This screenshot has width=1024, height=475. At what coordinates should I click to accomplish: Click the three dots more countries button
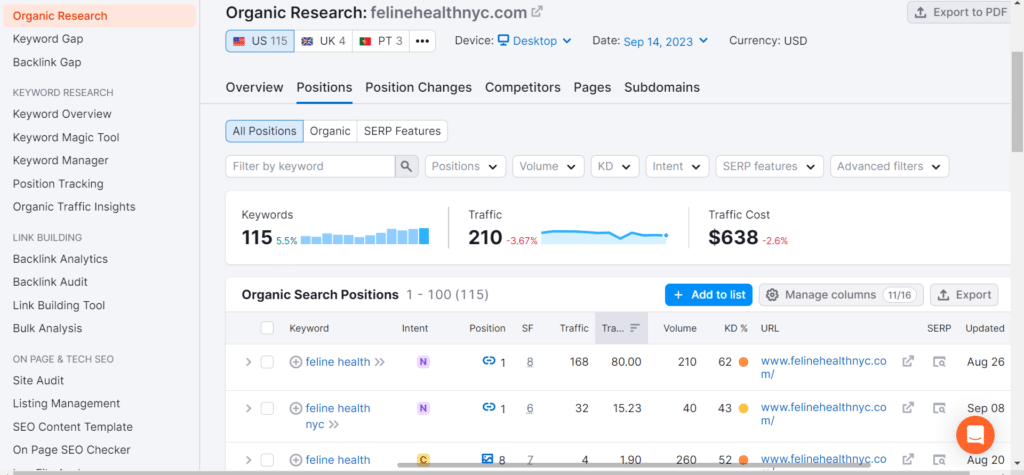coord(422,41)
